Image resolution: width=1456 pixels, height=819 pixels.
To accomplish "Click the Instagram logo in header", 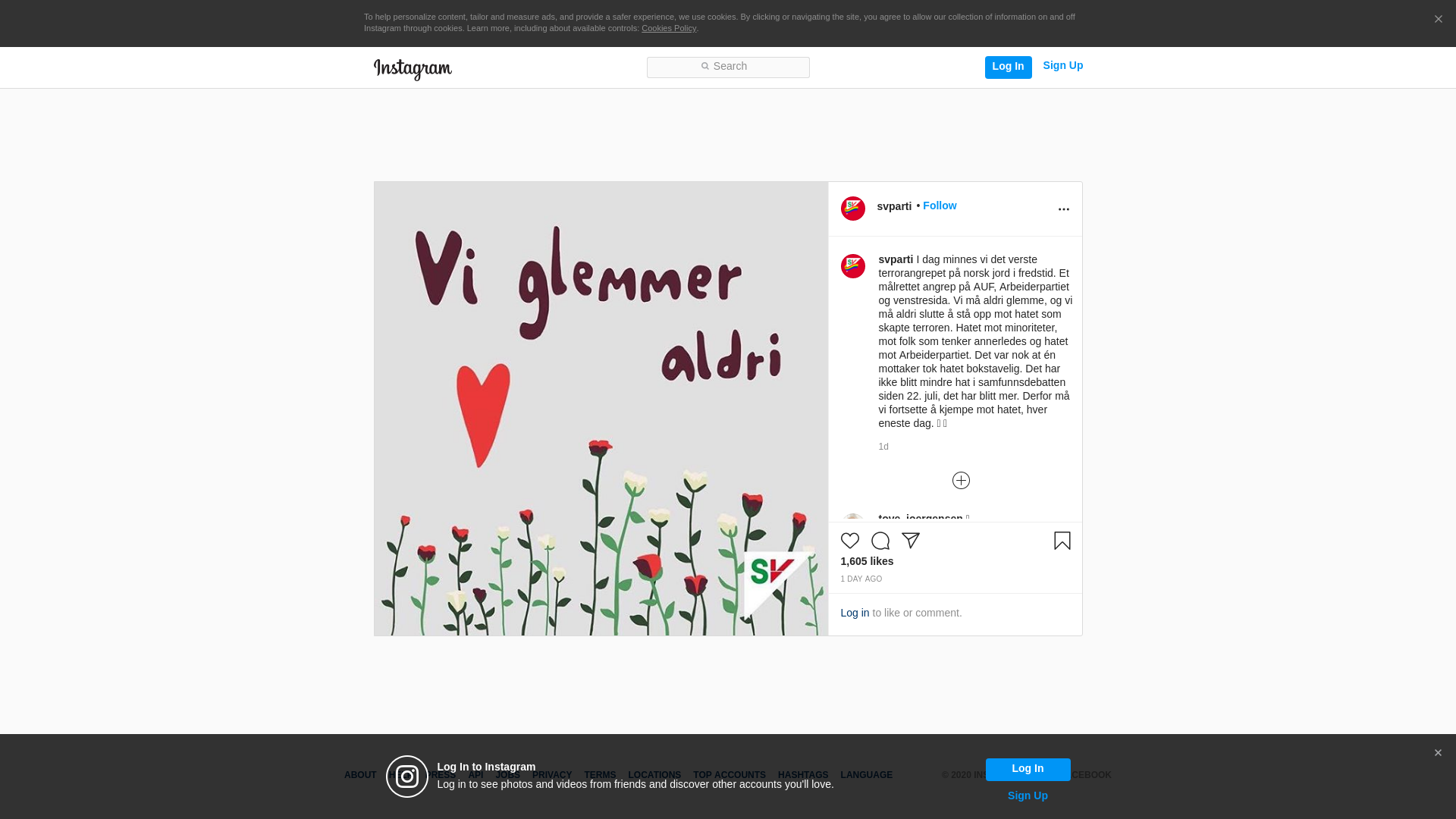I will click(x=413, y=69).
